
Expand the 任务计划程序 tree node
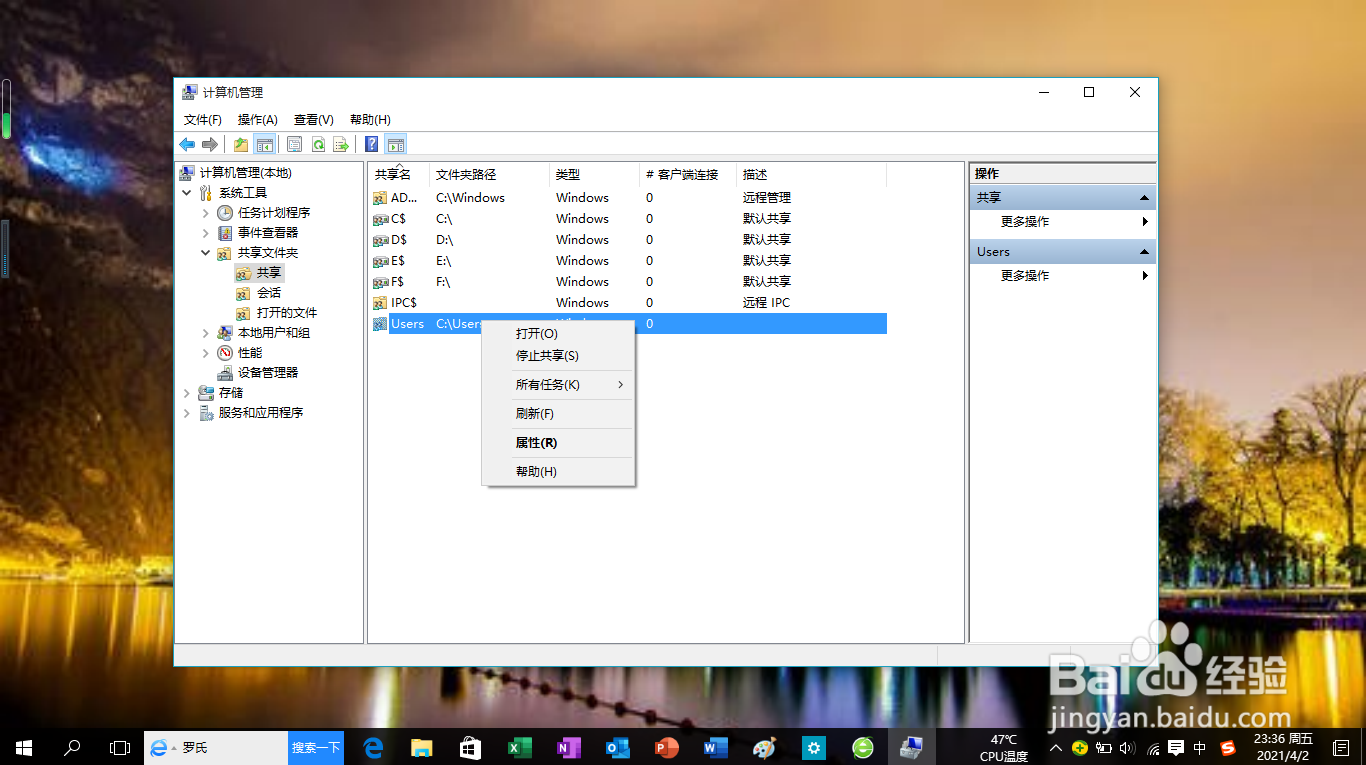[206, 213]
